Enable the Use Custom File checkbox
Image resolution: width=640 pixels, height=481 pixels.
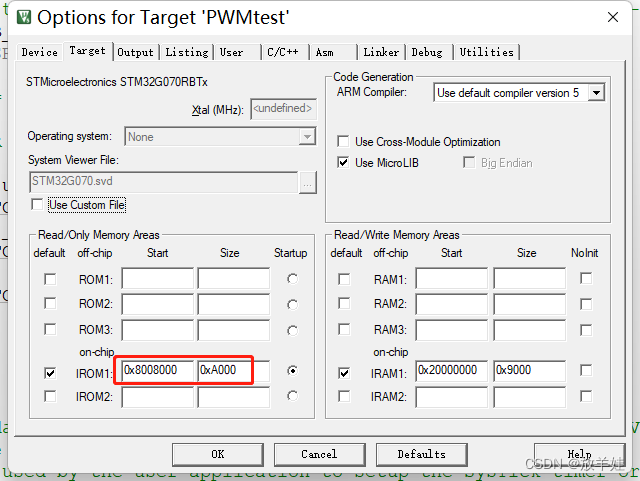(x=37, y=204)
